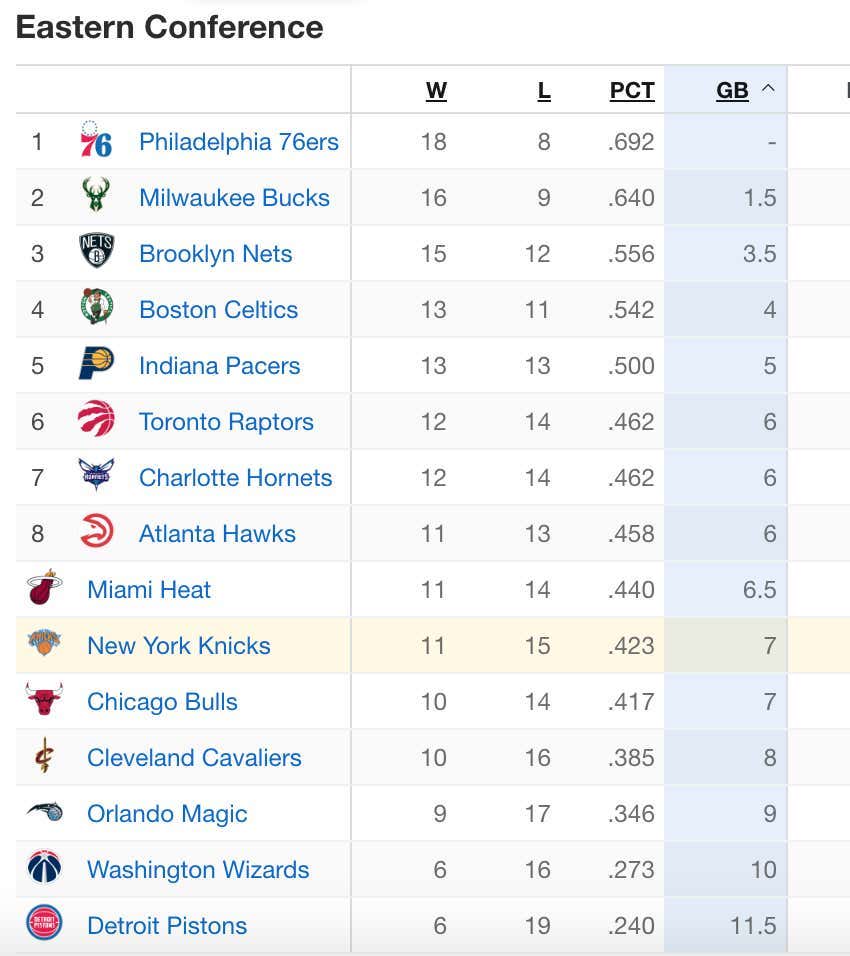Sort standings by W column header
850x956 pixels.
tap(436, 90)
